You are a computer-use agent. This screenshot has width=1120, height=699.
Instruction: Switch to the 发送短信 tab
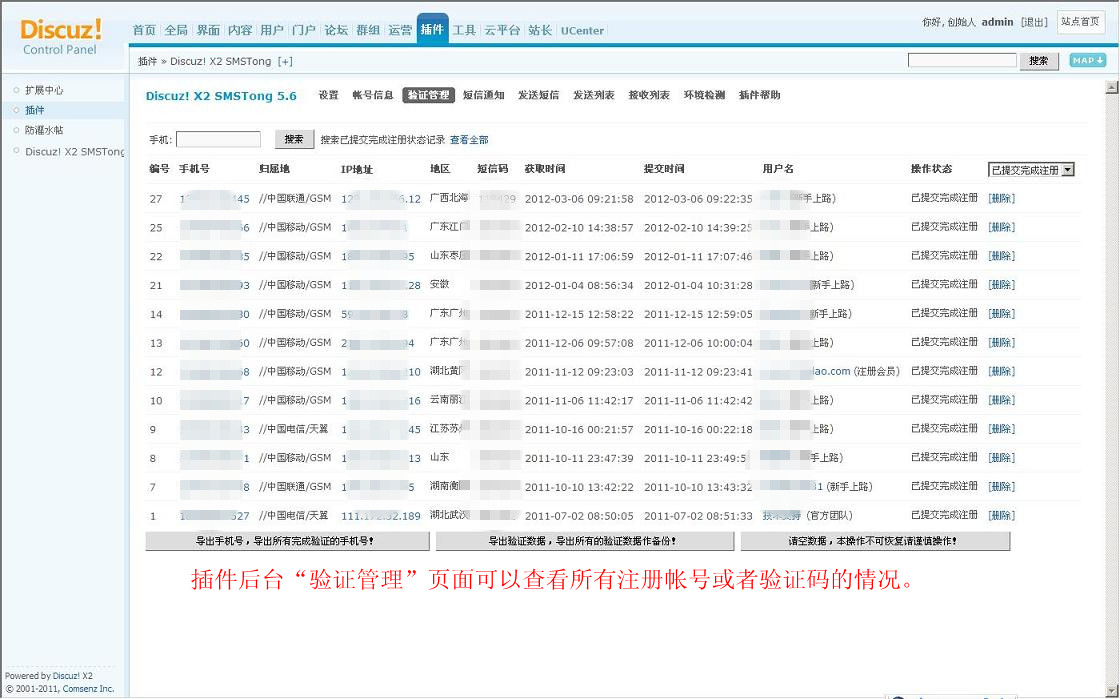[539, 95]
